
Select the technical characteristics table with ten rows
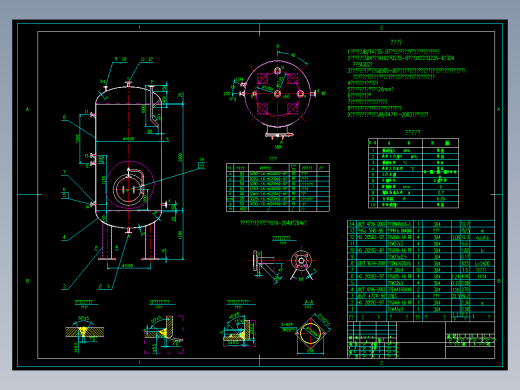[x=413, y=173]
